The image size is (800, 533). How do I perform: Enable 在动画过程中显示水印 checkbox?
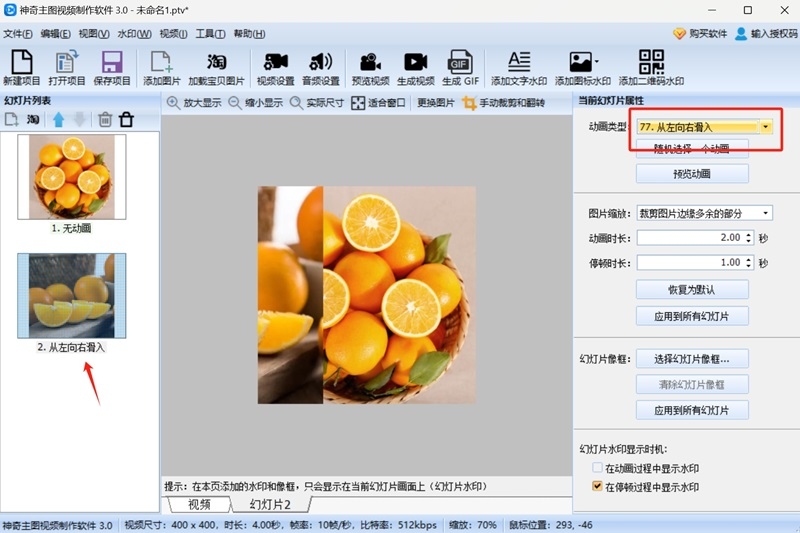pyautogui.click(x=597, y=467)
